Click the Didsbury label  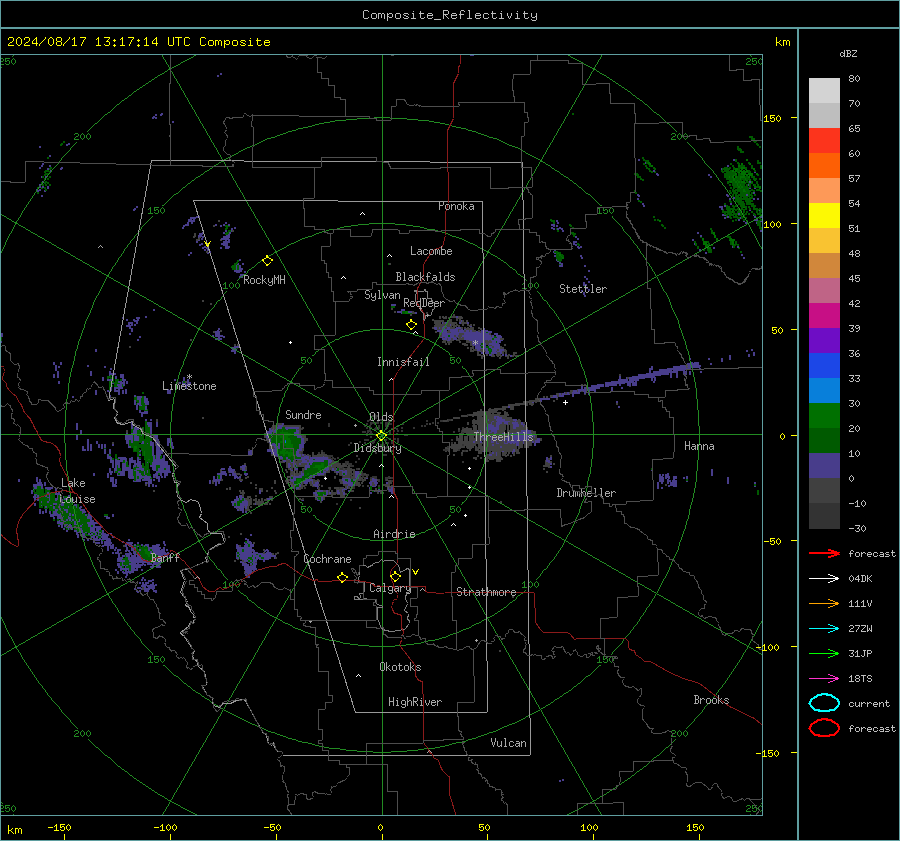pos(377,448)
